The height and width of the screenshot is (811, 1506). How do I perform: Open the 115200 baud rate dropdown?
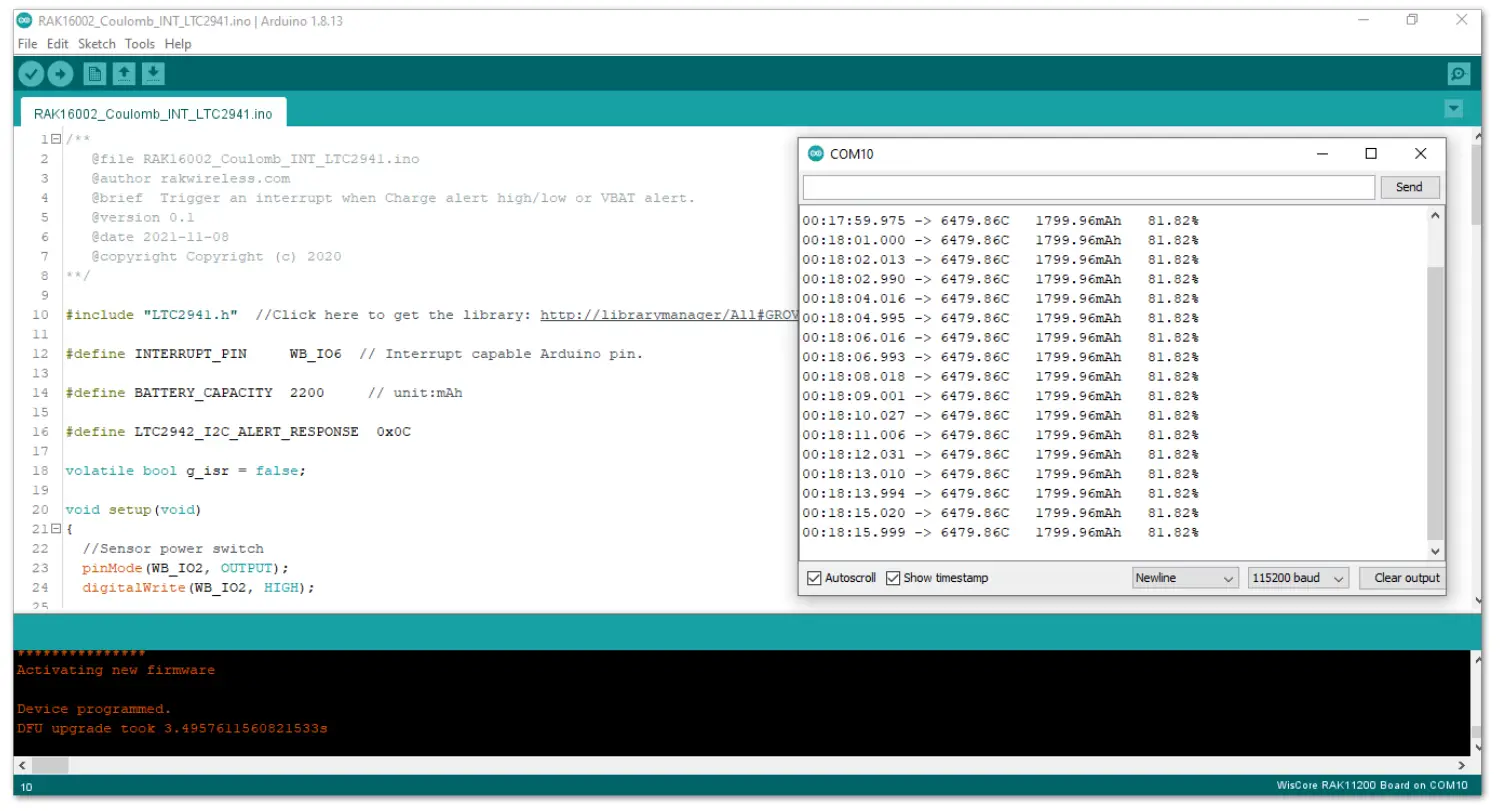click(1298, 578)
